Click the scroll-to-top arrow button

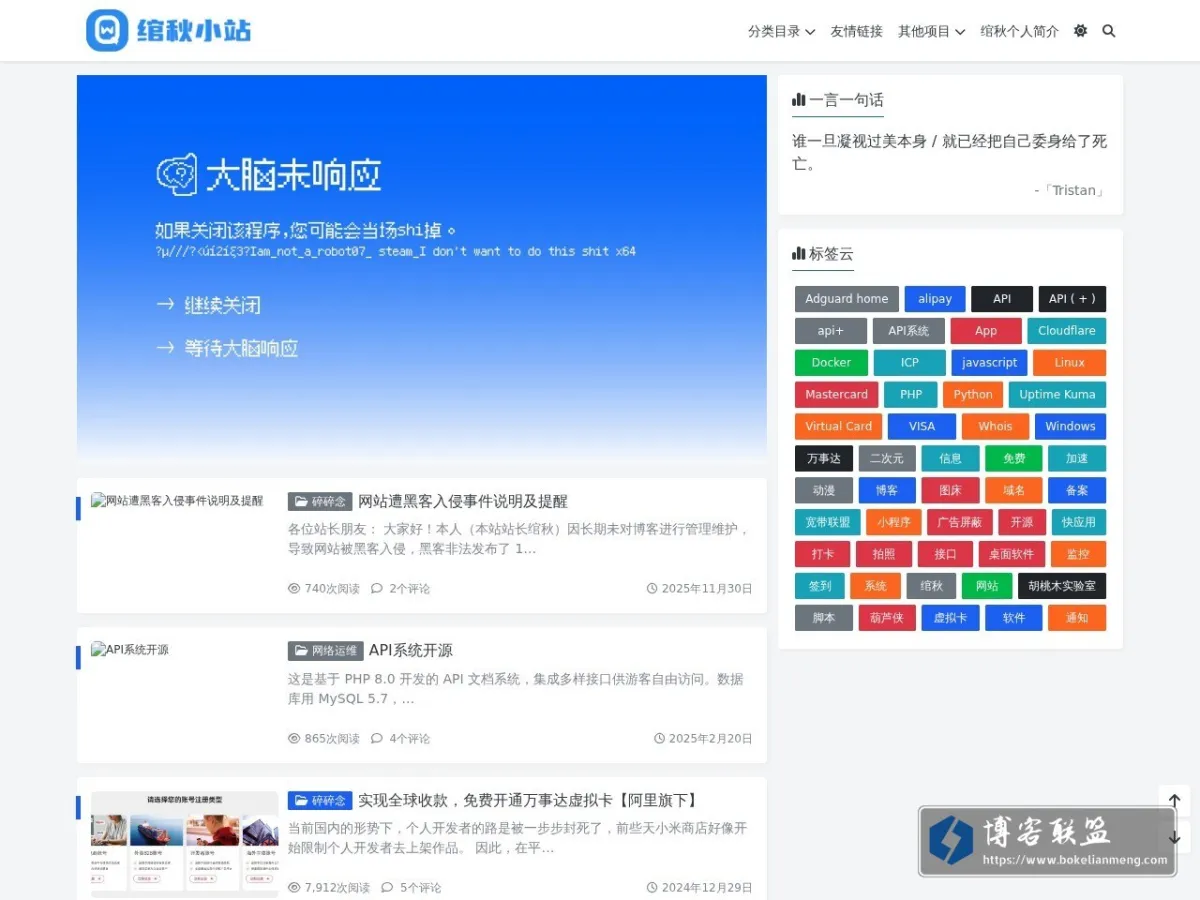coord(1175,801)
